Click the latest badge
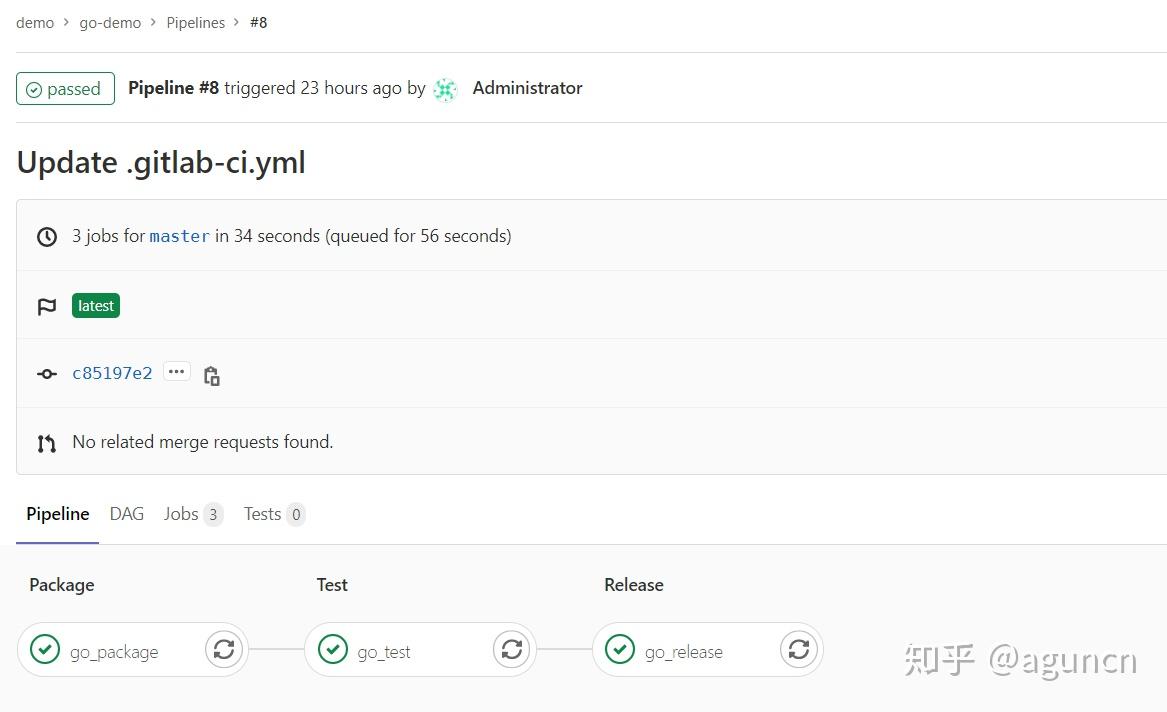1167x712 pixels. 95,305
